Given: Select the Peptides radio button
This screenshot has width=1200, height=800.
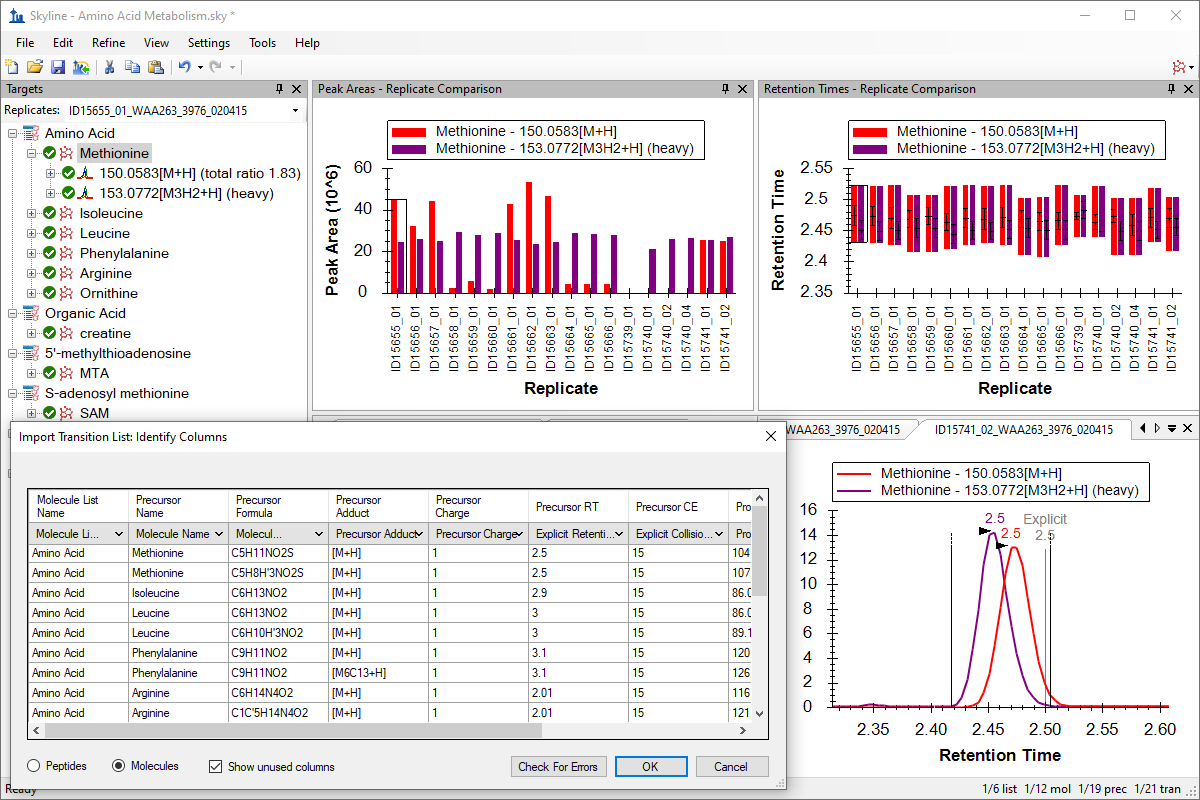Looking at the screenshot, I should [35, 766].
